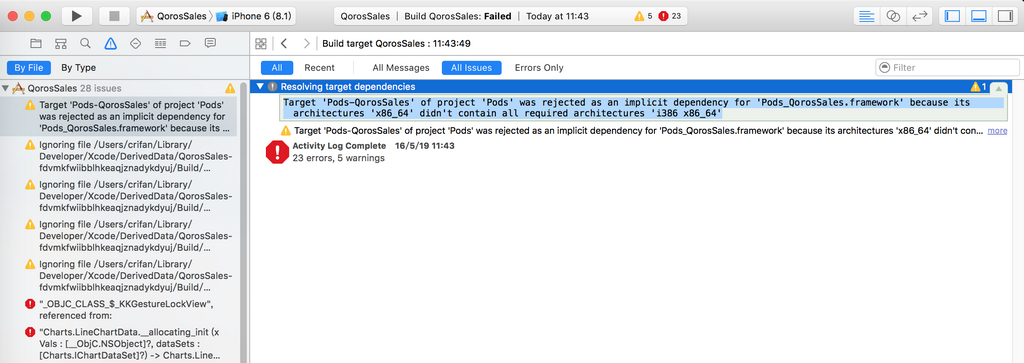Toggle the Utilities pane visibility
This screenshot has width=1024, height=363.
click(1004, 16)
